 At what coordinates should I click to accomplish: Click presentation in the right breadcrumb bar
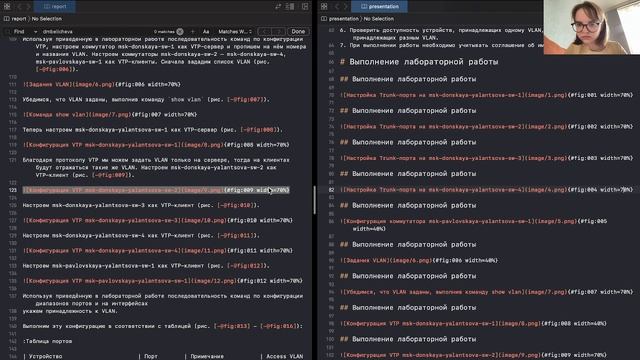point(344,19)
